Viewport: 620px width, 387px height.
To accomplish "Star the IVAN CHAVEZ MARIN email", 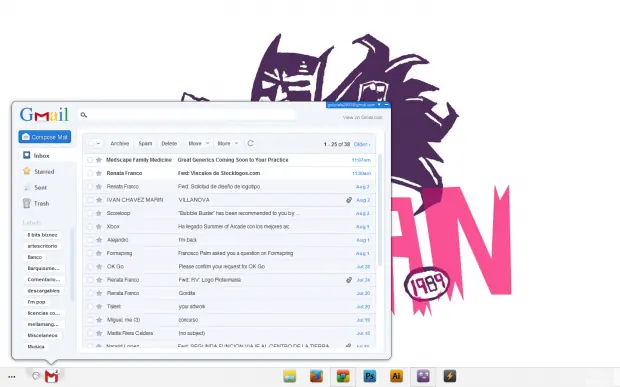I will pyautogui.click(x=99, y=200).
